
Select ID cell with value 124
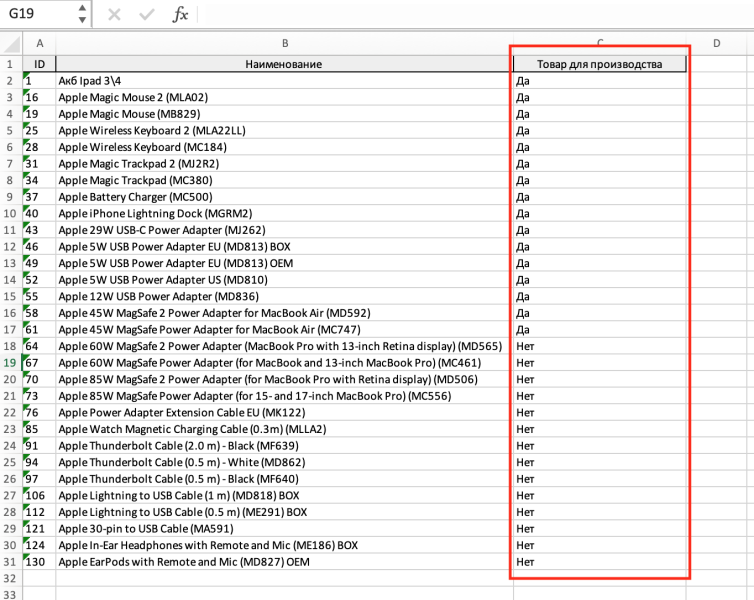point(39,545)
